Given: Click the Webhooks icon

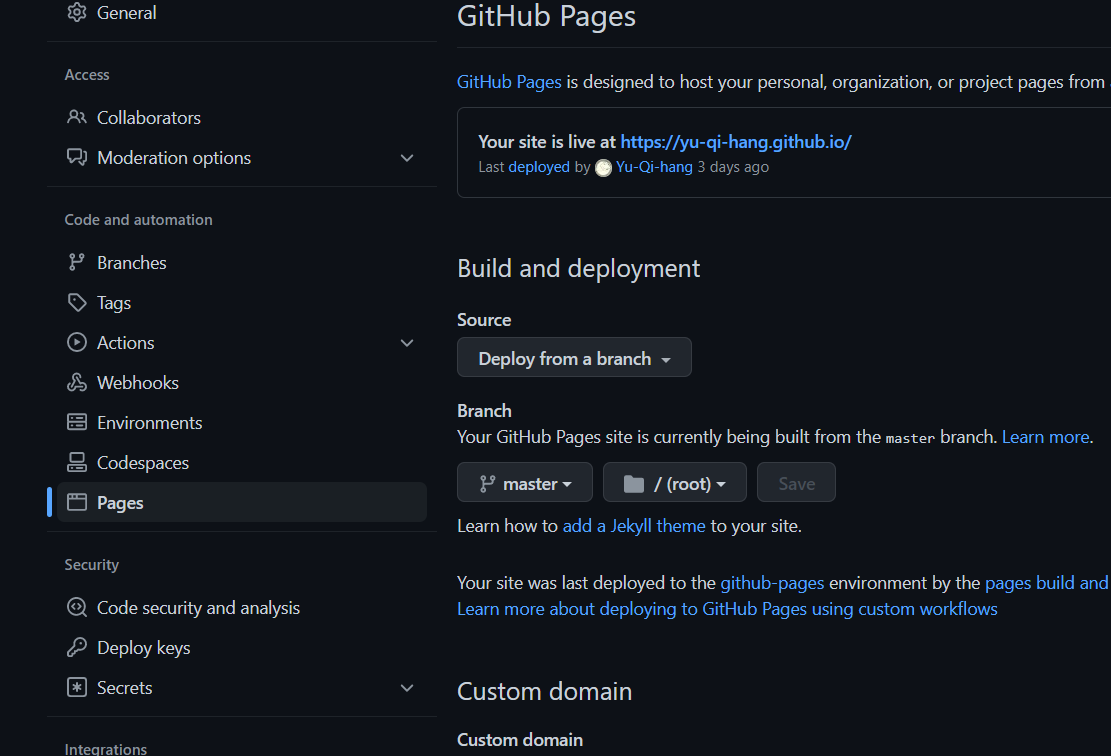Looking at the screenshot, I should 77,382.
